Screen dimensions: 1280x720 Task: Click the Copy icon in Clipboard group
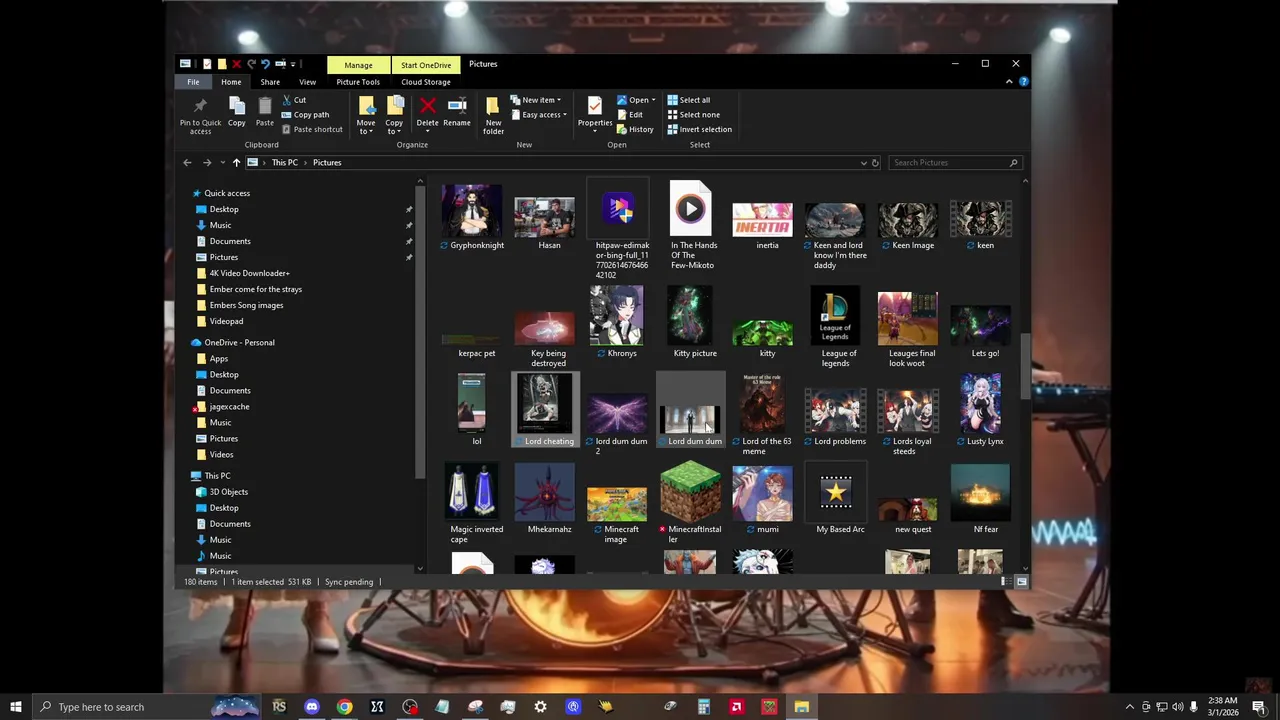click(237, 112)
